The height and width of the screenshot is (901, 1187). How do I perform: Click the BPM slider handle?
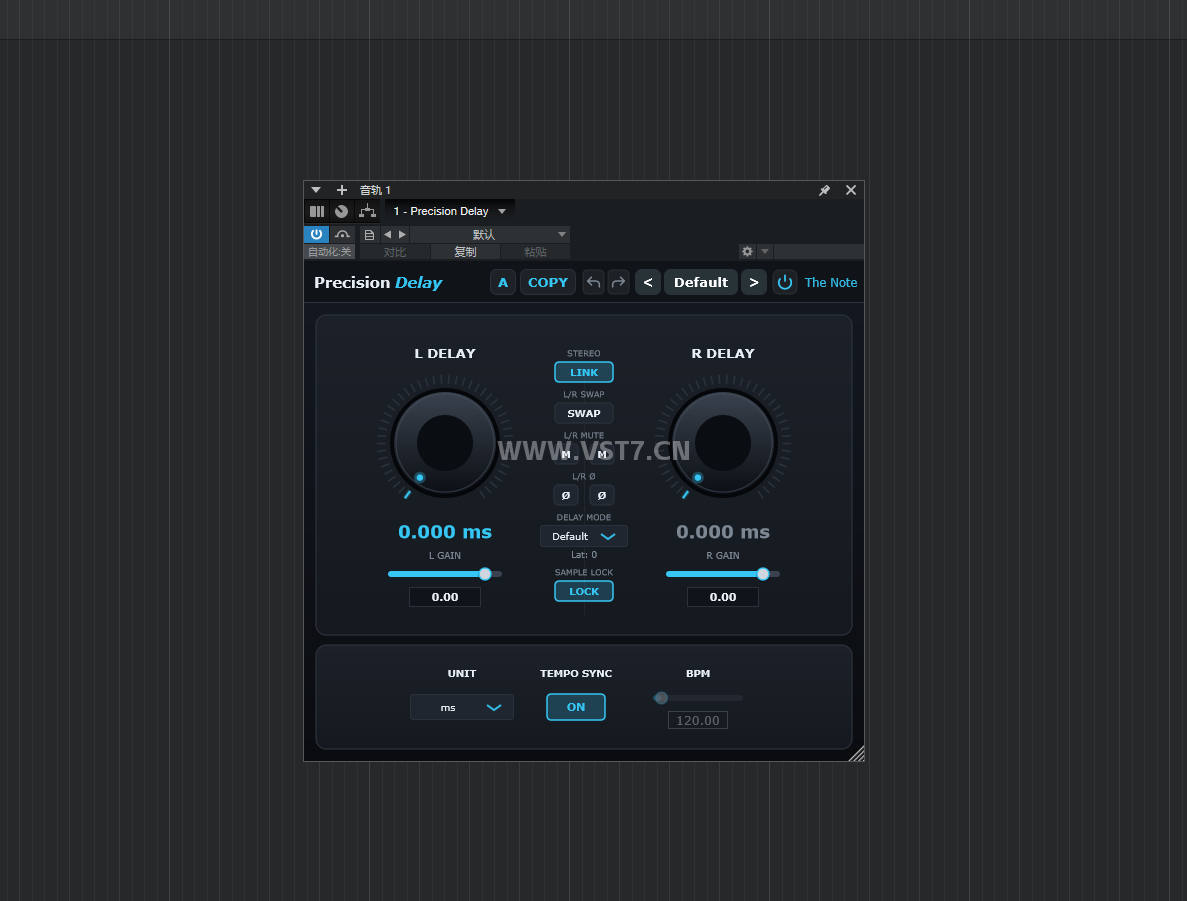tap(661, 697)
